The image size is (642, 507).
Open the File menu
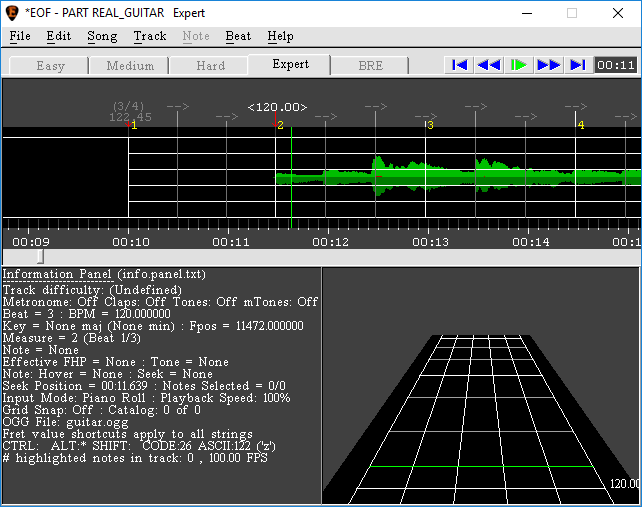(x=20, y=36)
